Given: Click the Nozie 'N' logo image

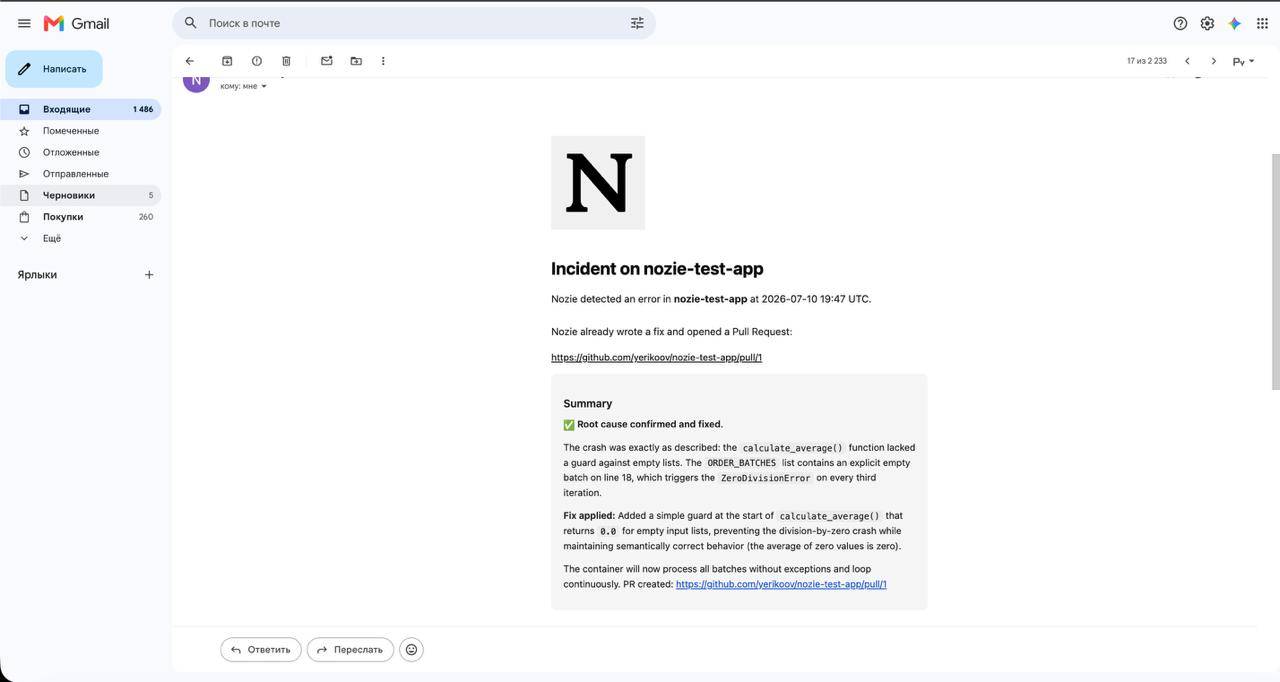Looking at the screenshot, I should coord(598,183).
